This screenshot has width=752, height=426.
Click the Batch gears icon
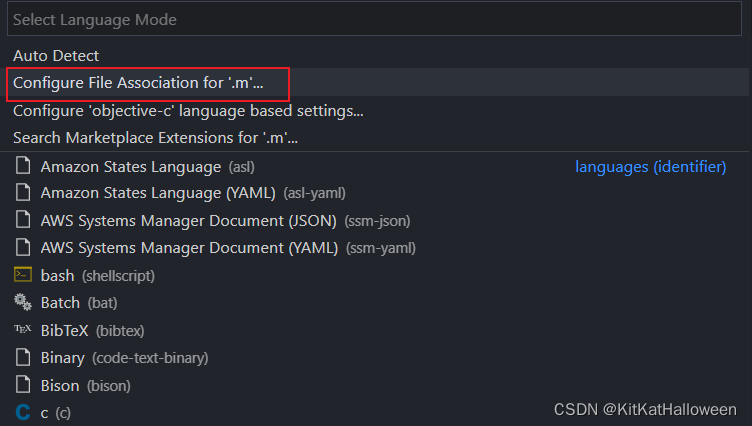[x=23, y=302]
